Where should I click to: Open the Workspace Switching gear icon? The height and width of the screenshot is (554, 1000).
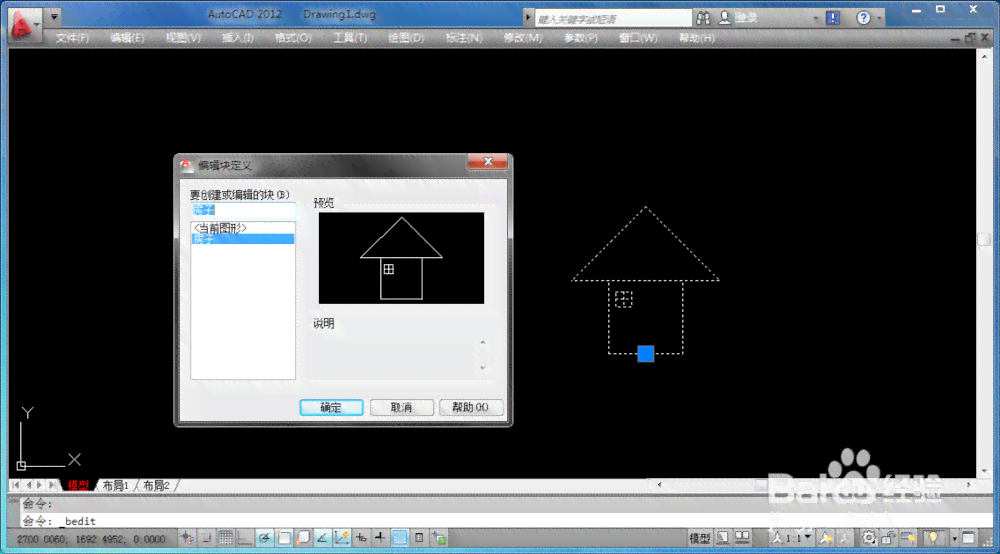[x=869, y=538]
